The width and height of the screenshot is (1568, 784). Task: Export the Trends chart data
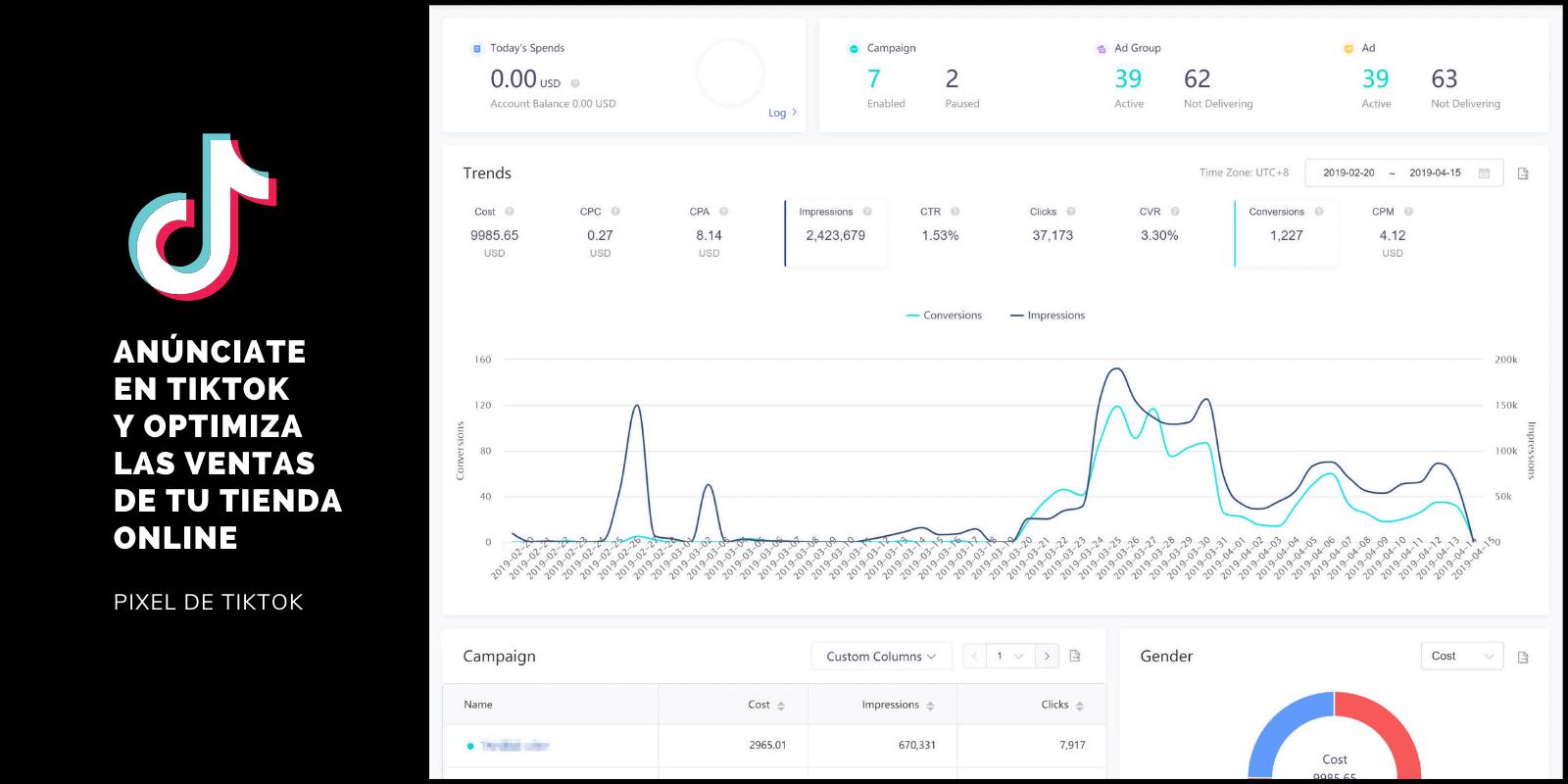[1523, 173]
